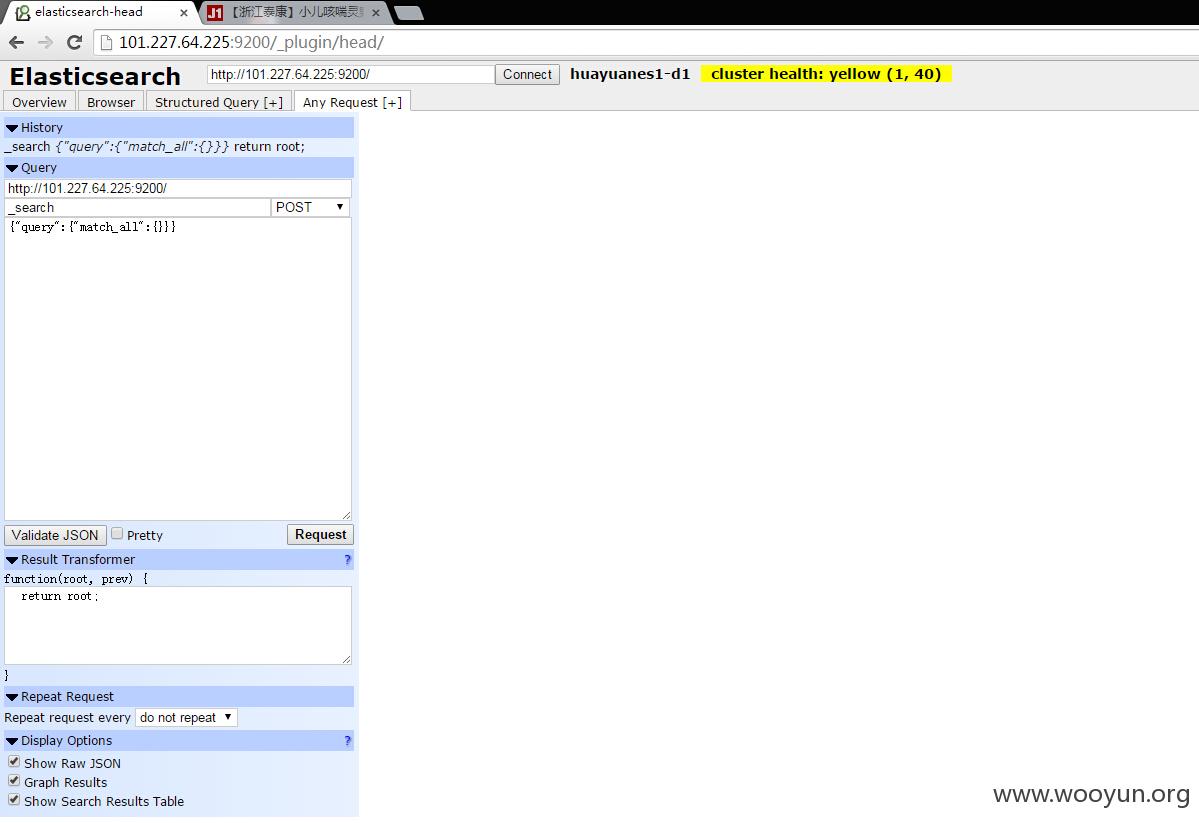Focus the cluster connection URL field
The image size is (1199, 823).
pyautogui.click(x=350, y=74)
